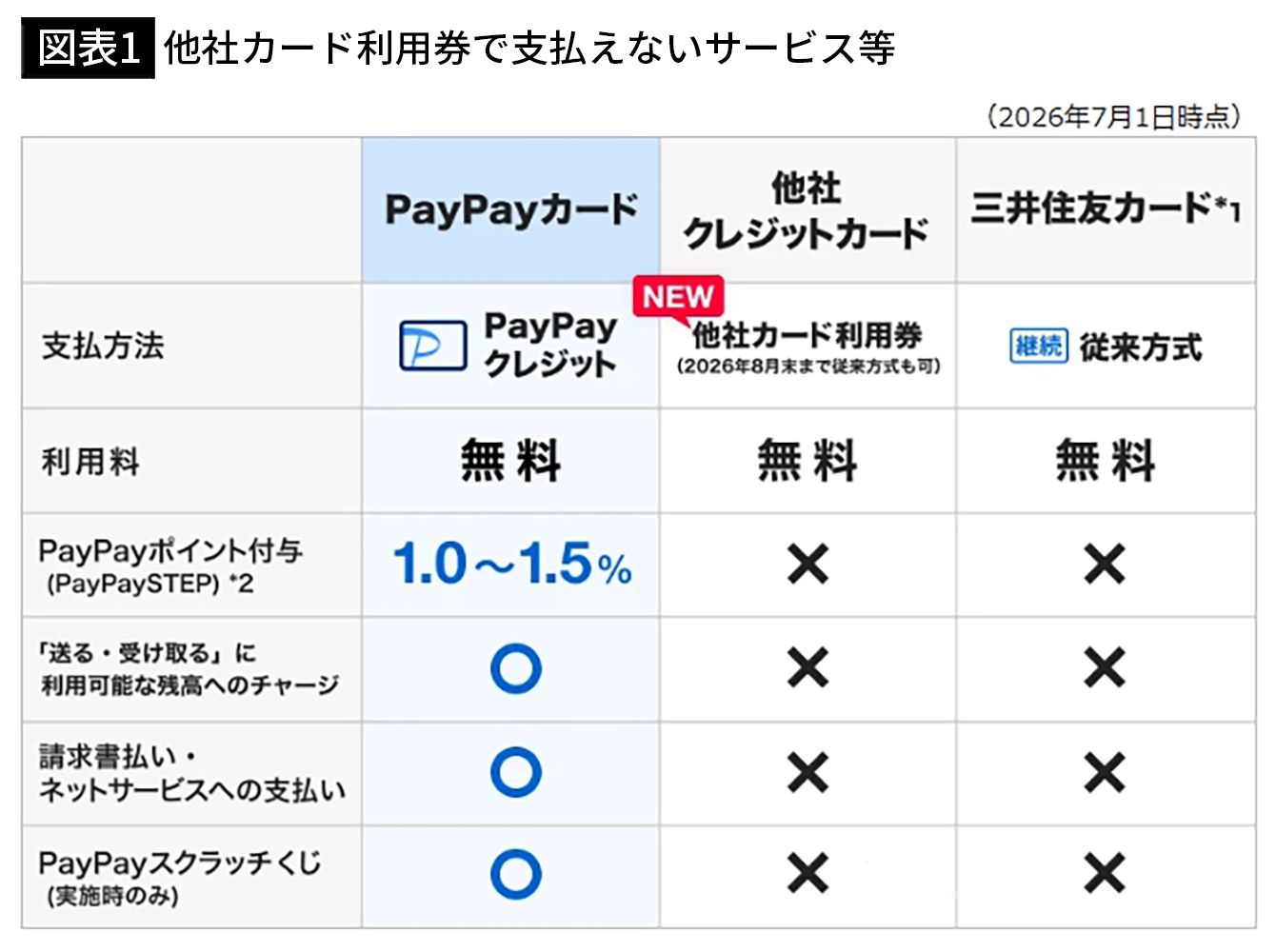The height and width of the screenshot is (952, 1276).
Task: Click the PayPay credit card logo icon
Action: pyautogui.click(x=433, y=345)
